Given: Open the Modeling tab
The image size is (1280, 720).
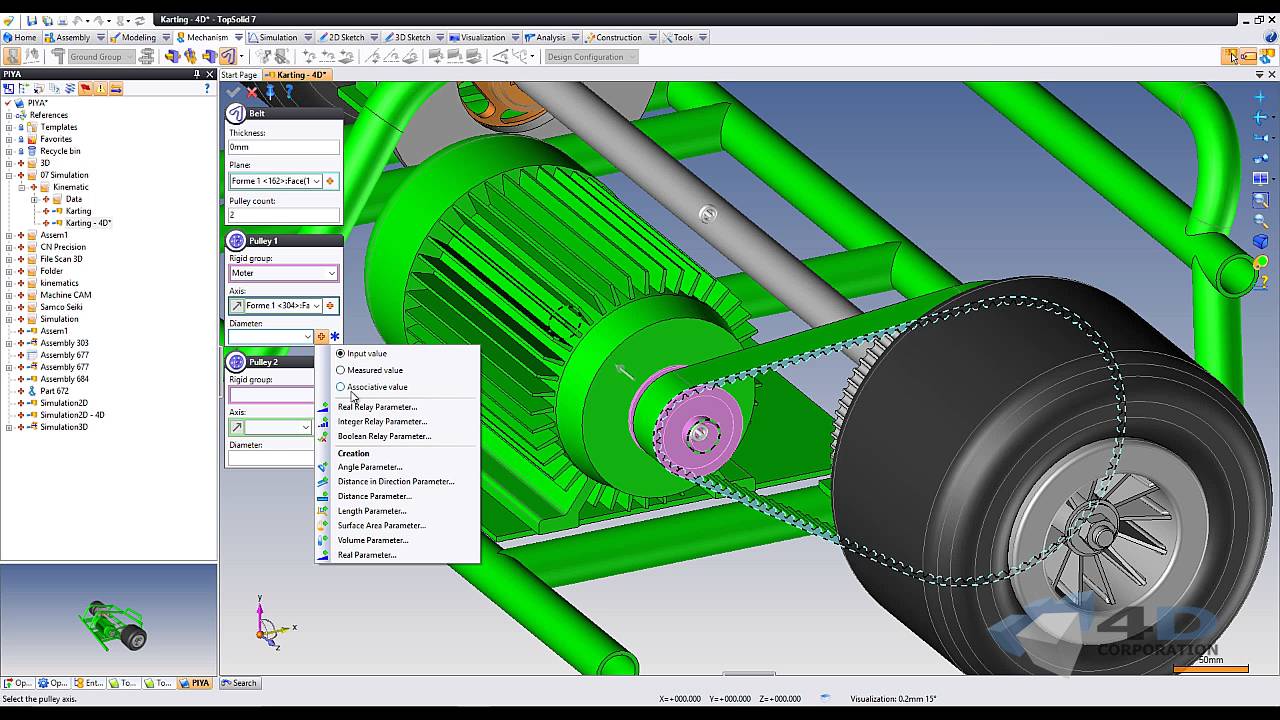Looking at the screenshot, I should [x=138, y=37].
